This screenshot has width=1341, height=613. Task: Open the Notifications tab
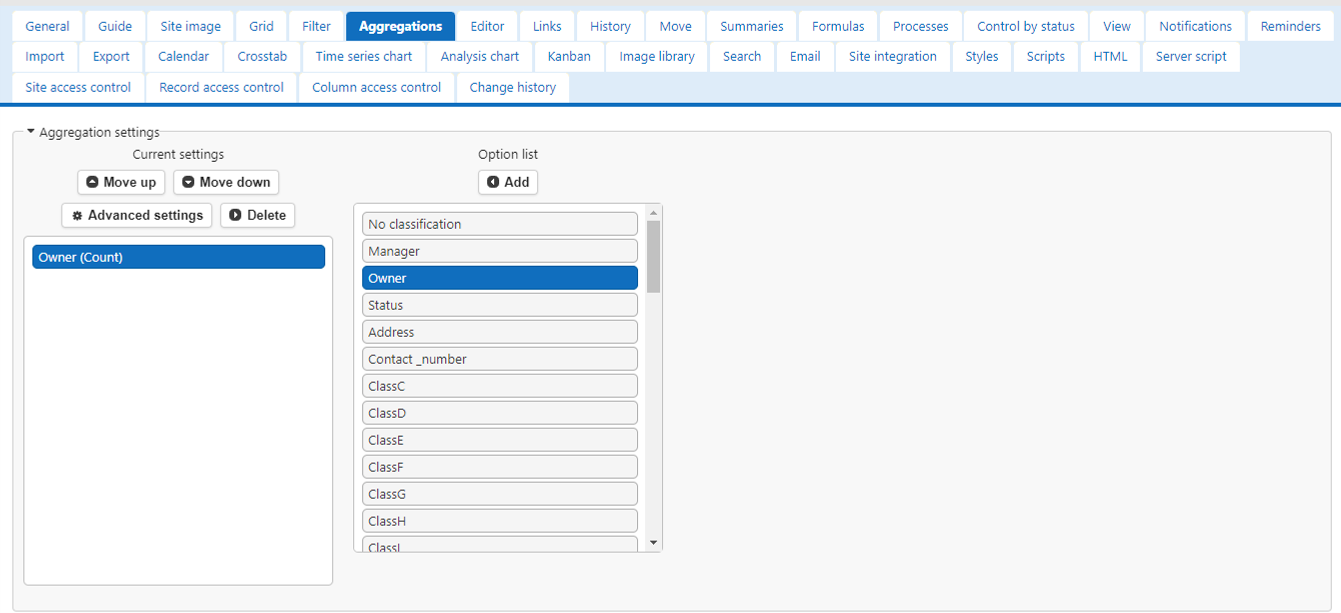(x=1195, y=26)
